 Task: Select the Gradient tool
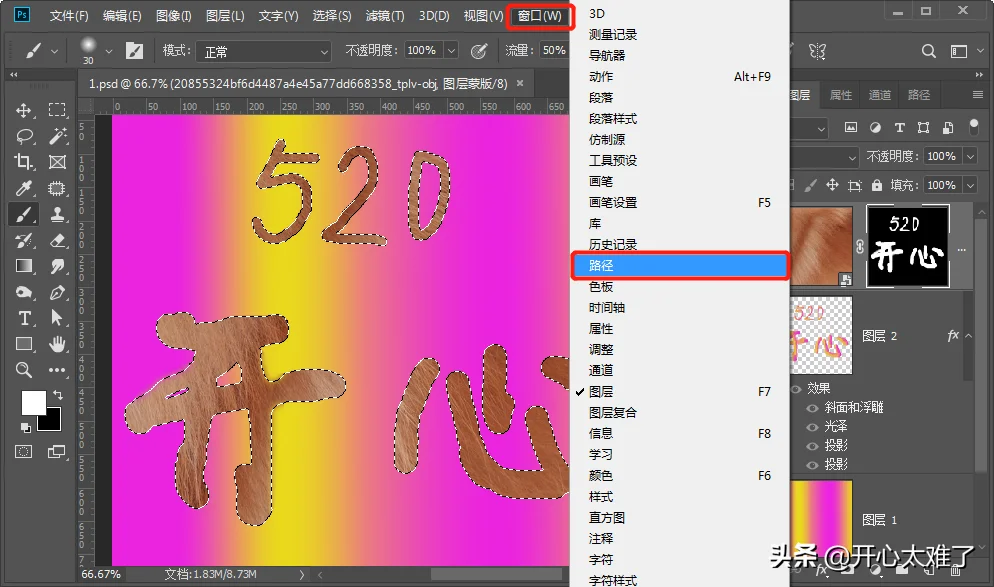[24, 266]
